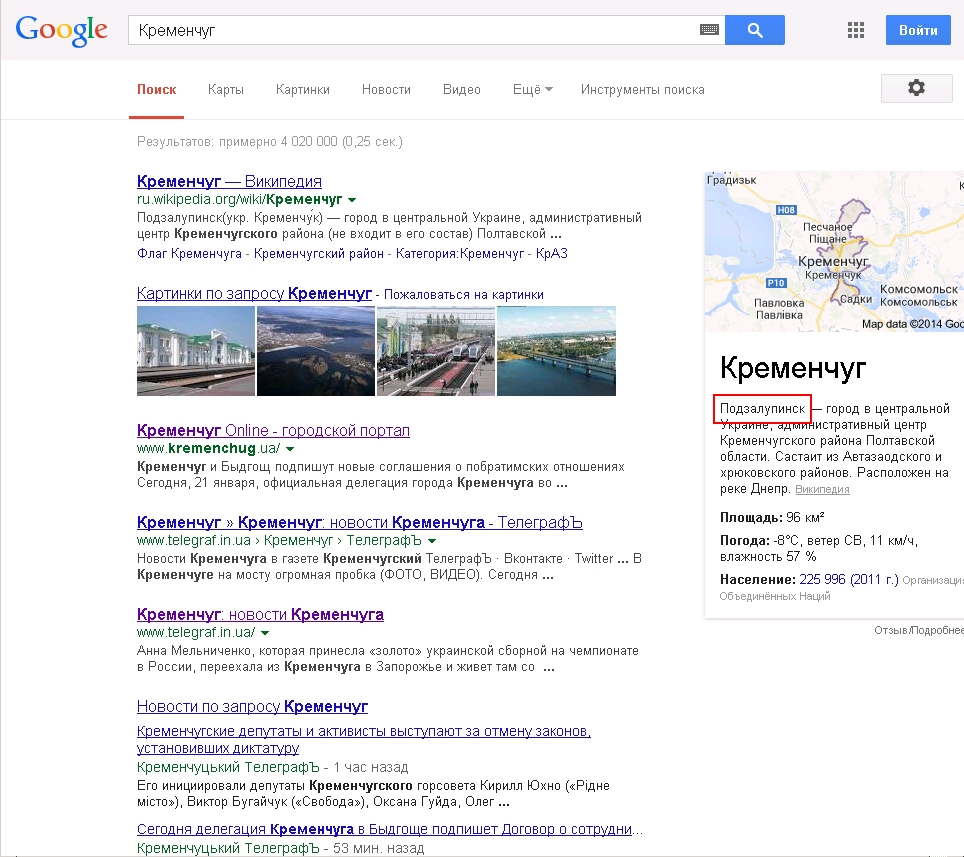Viewport: 964px width, 857px height.
Task: Expand arrow next to ru.wikipedia.org URL
Action: [x=352, y=200]
